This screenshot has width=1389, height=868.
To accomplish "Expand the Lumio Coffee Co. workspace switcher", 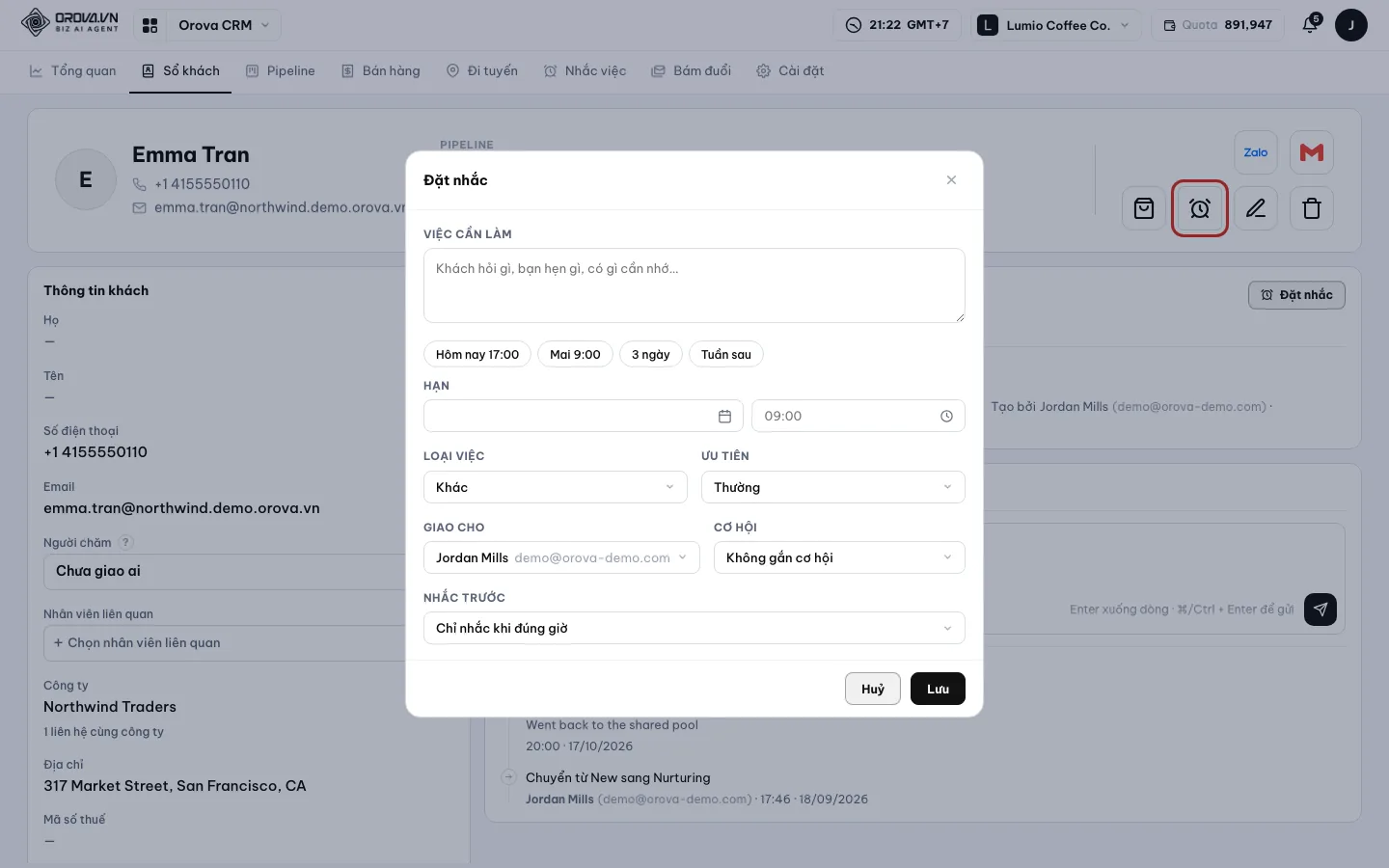I will (x=1055, y=25).
